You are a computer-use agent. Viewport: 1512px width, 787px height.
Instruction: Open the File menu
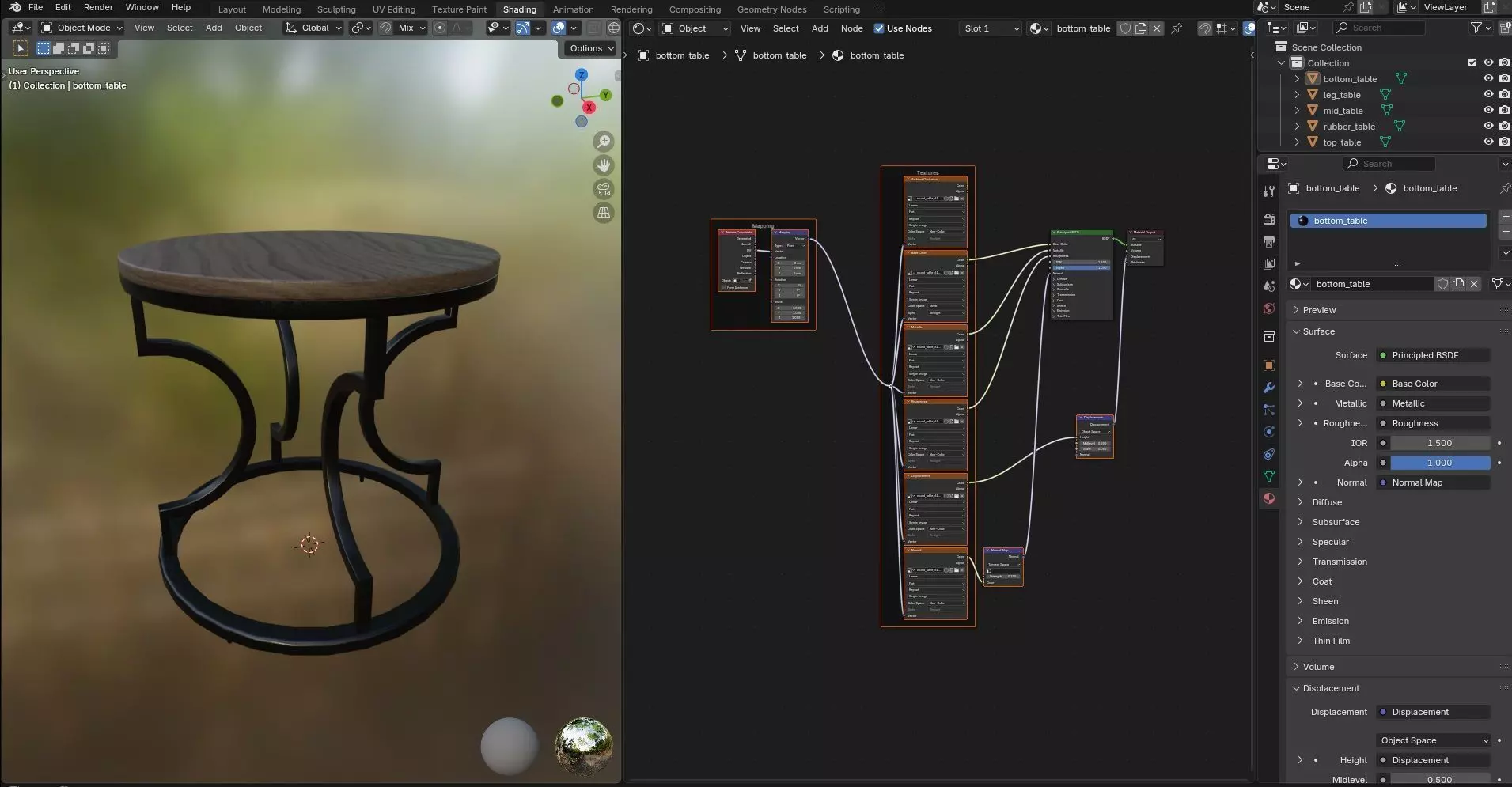click(x=36, y=7)
